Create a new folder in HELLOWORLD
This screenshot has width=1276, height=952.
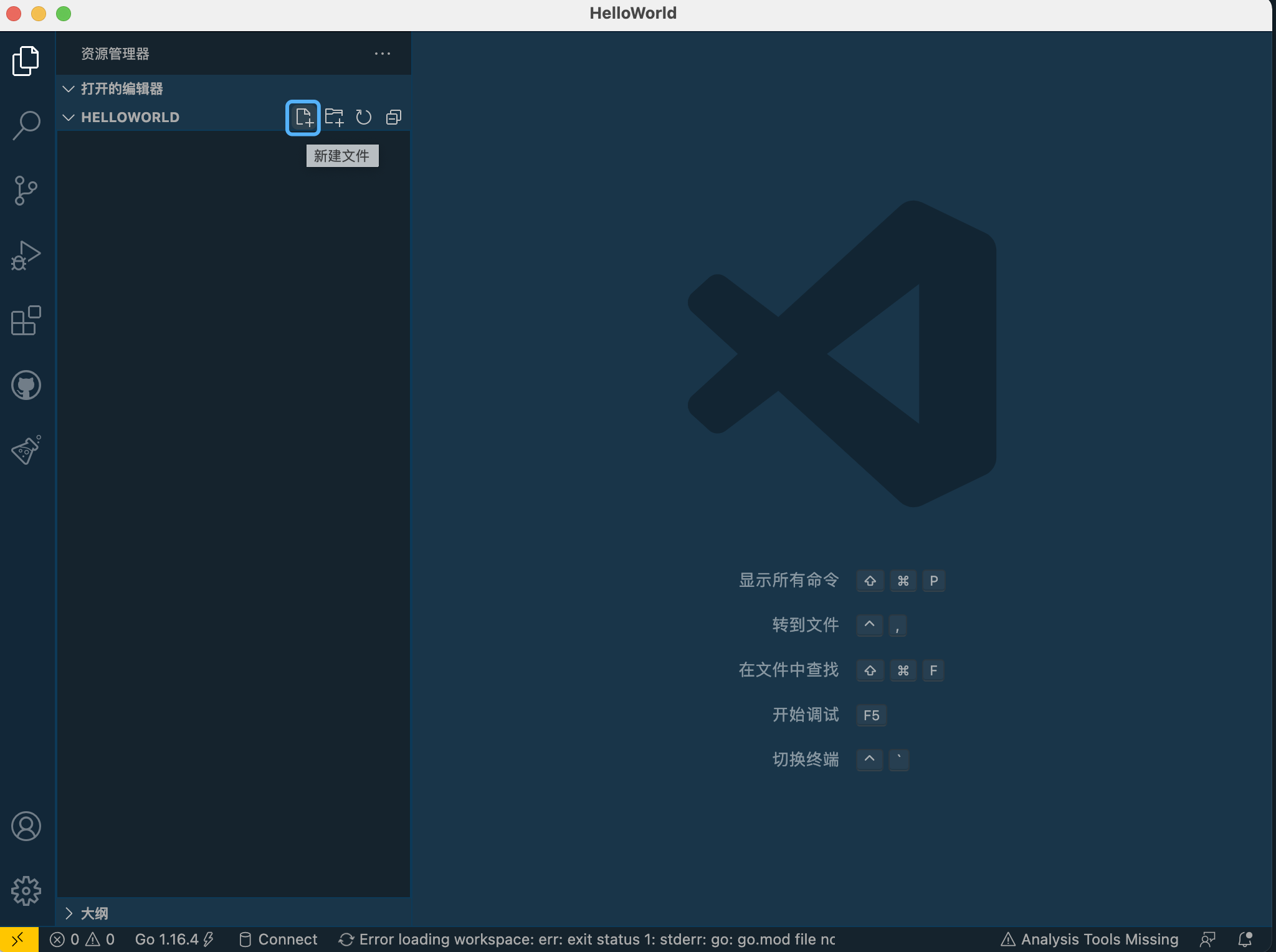[x=334, y=117]
